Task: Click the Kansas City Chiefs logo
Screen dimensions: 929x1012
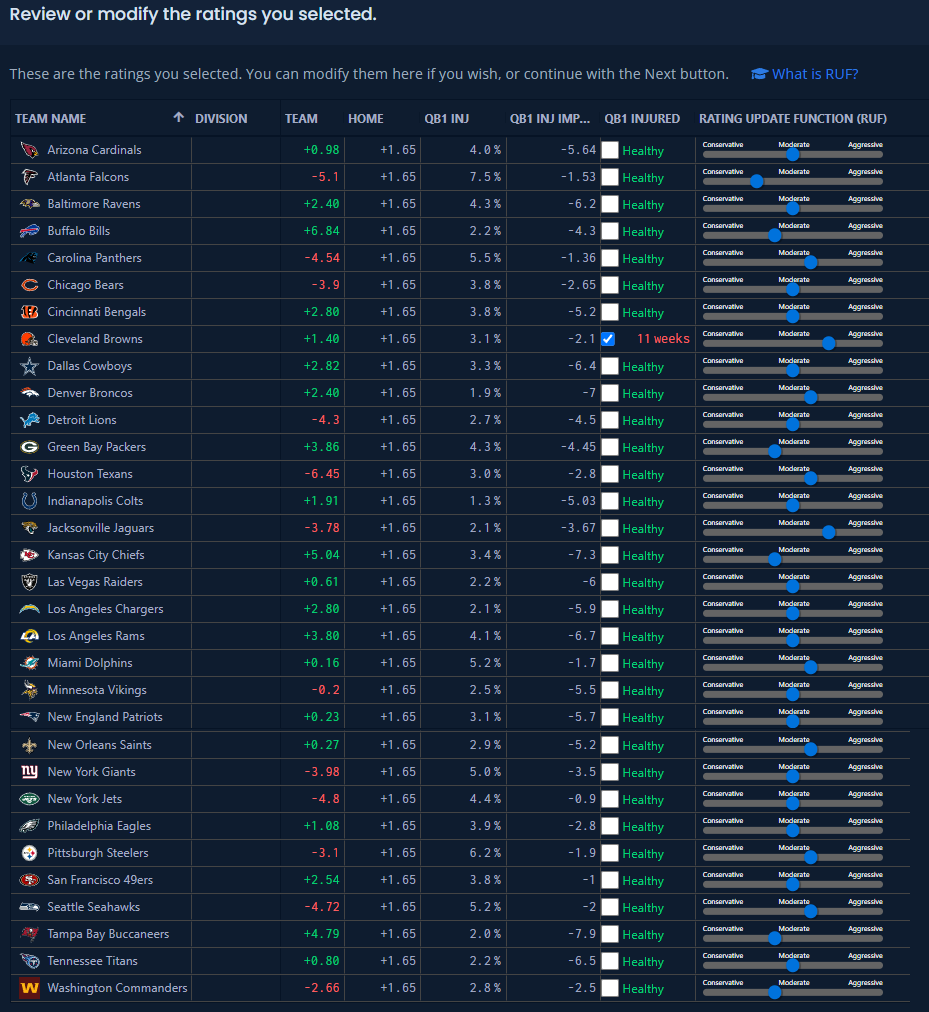Action: pyautogui.click(x=29, y=555)
